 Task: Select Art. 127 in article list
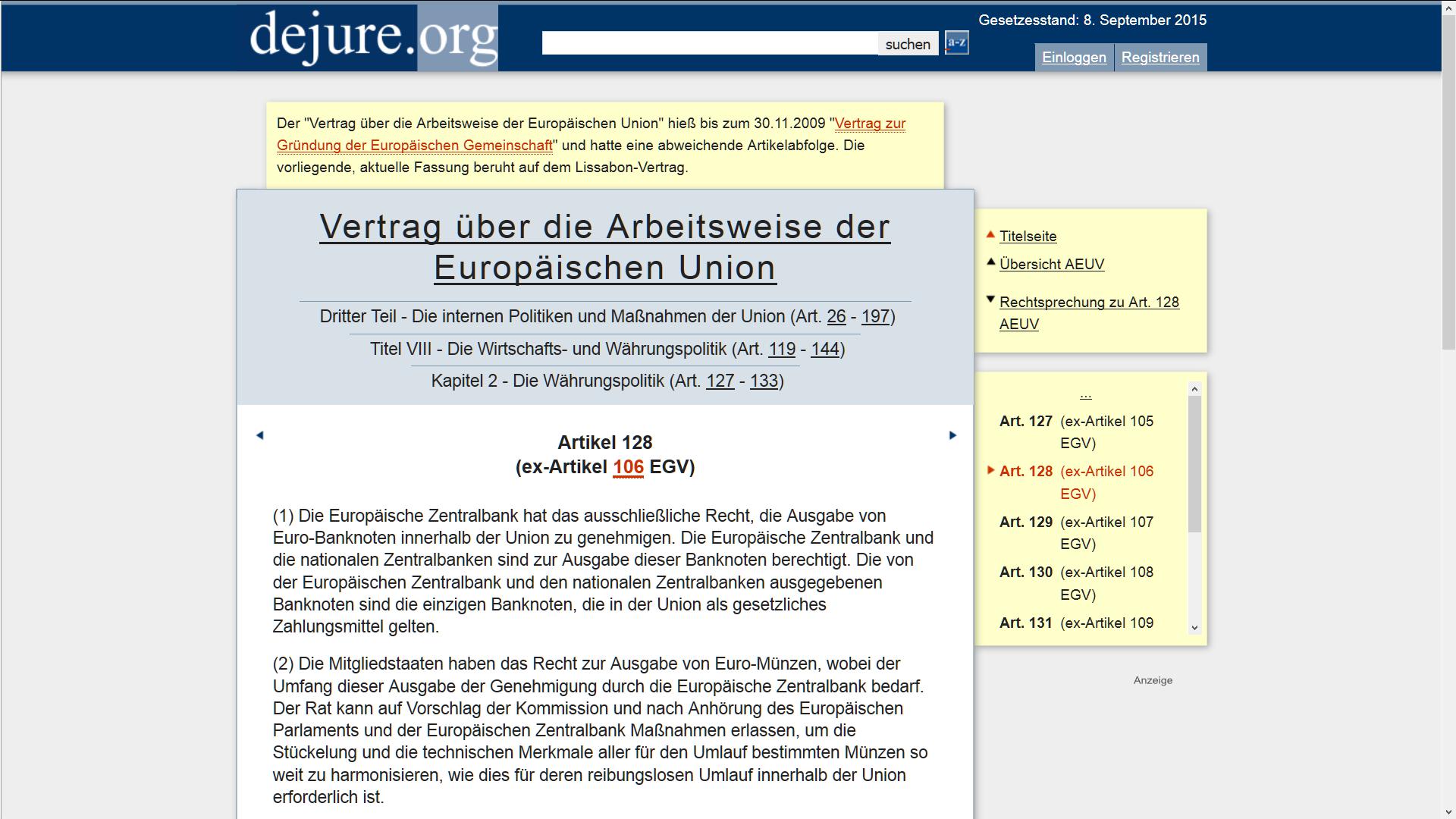click(x=1025, y=422)
